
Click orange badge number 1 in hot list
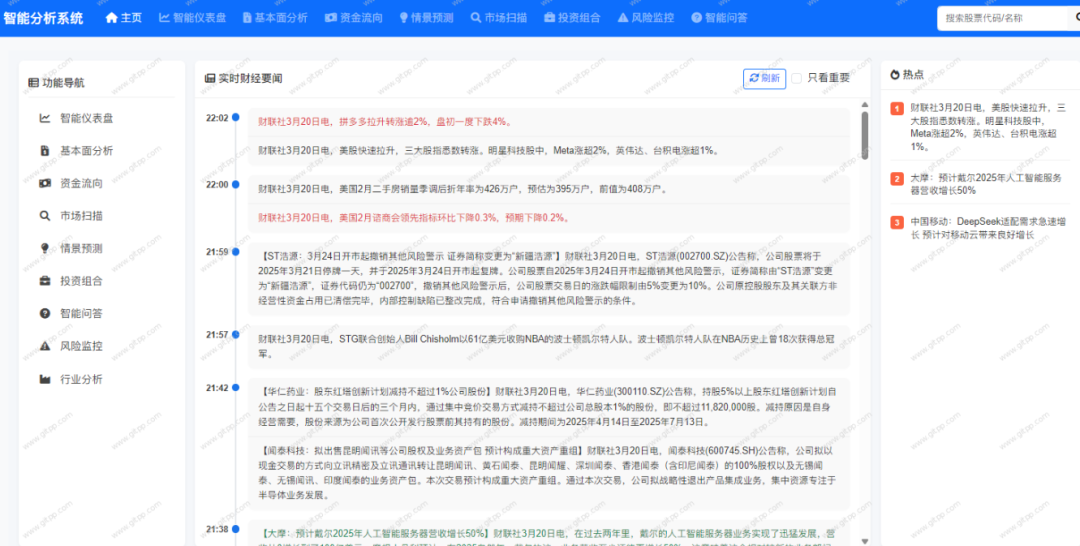[897, 109]
